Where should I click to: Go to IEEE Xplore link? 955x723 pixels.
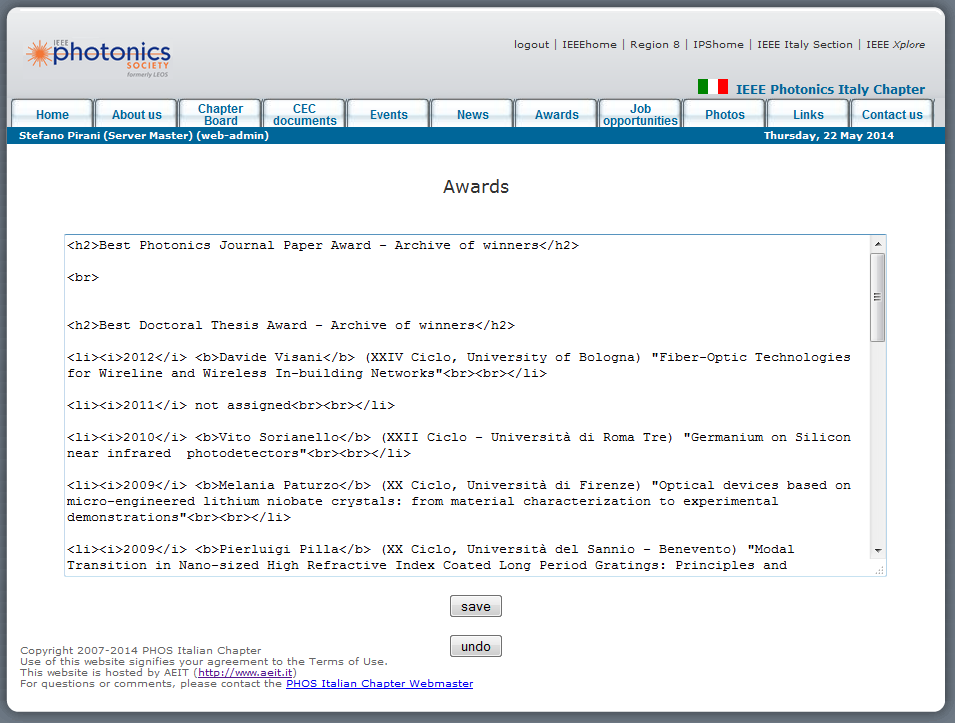click(x=895, y=44)
